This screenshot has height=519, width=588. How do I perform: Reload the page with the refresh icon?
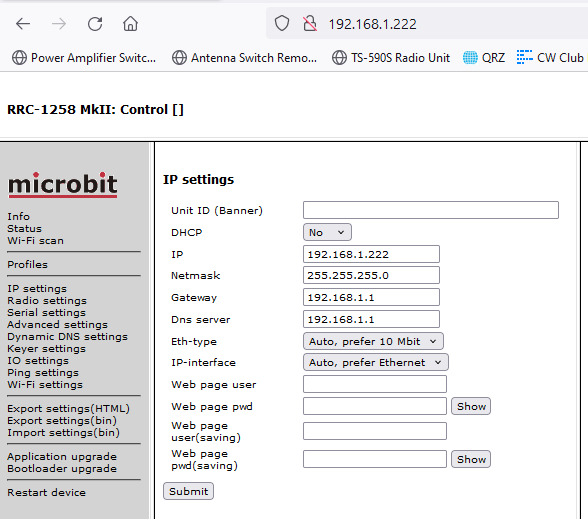coord(95,24)
